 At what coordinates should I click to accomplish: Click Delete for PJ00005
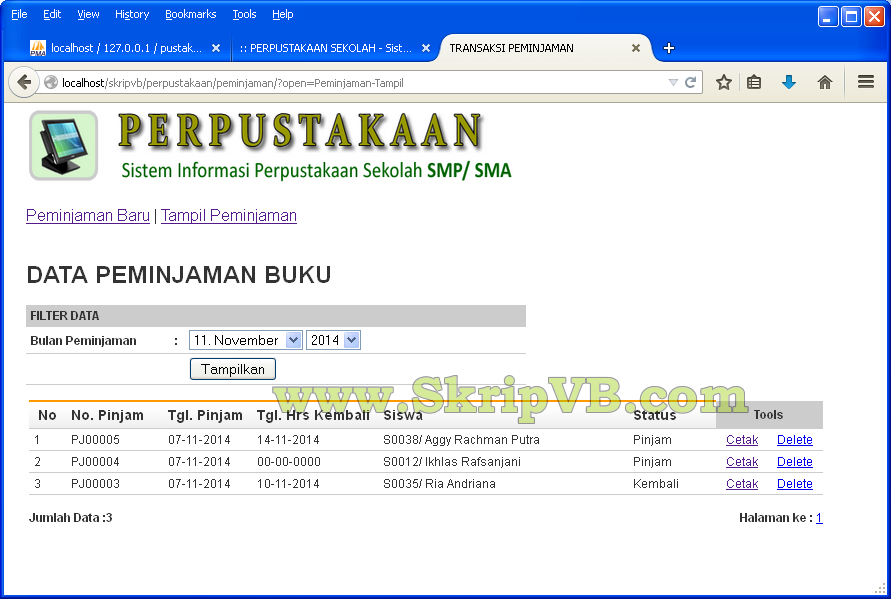[x=794, y=440]
